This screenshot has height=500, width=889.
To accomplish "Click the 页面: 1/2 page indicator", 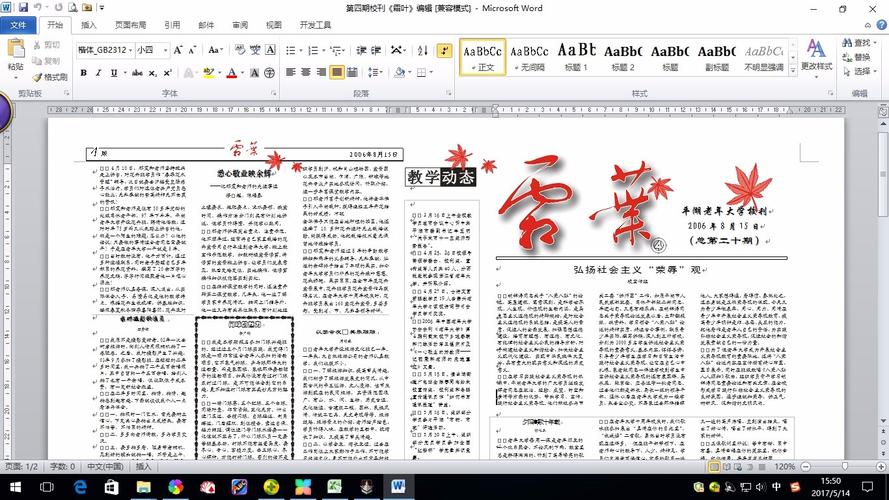I will pos(22,467).
